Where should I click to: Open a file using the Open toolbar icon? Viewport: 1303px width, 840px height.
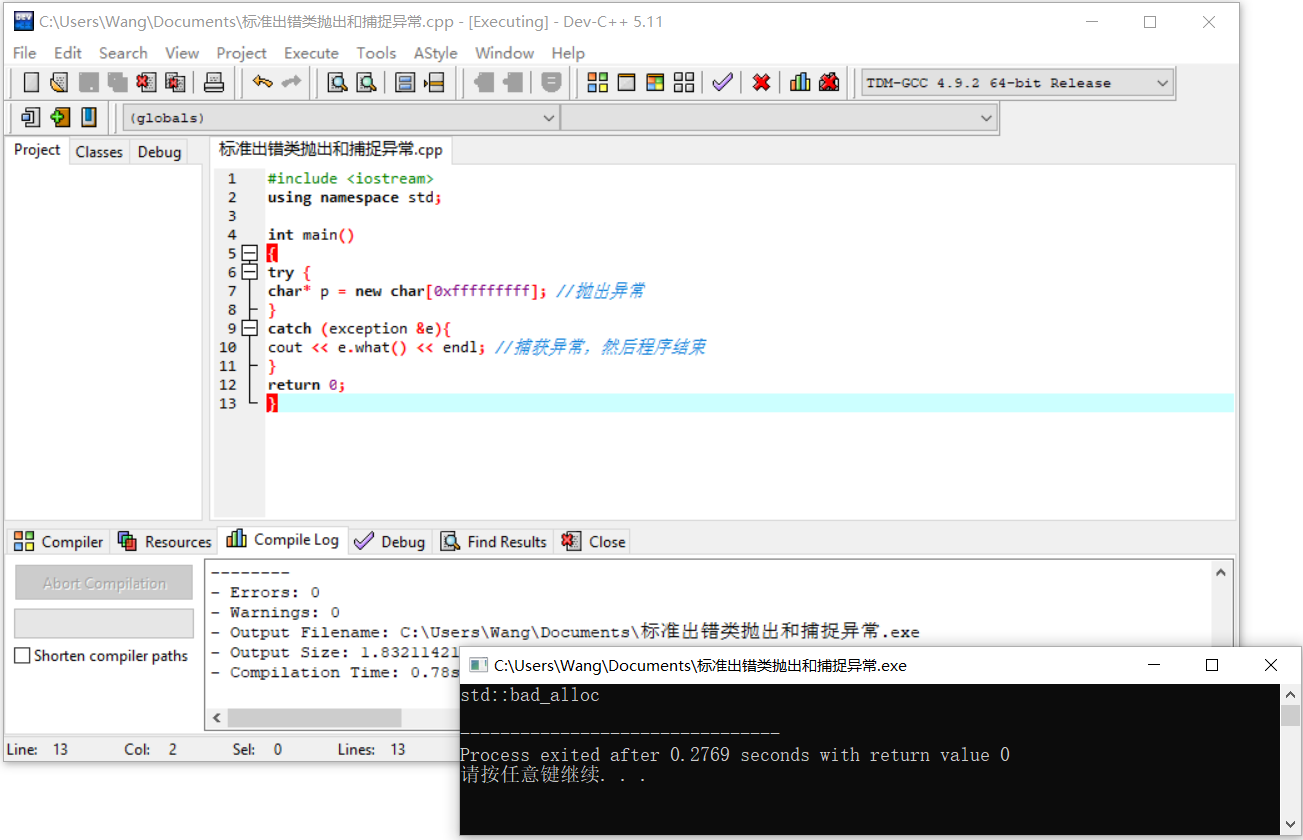click(57, 82)
